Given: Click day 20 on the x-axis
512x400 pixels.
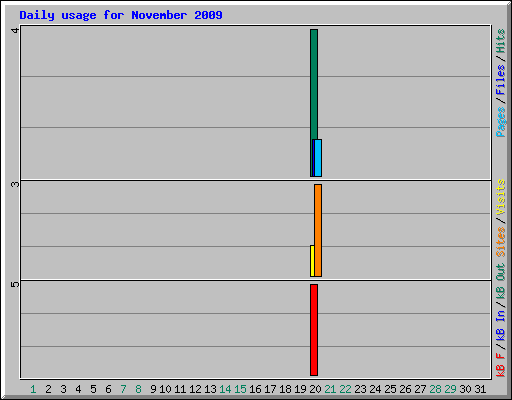Looking at the screenshot, I should [x=315, y=389].
